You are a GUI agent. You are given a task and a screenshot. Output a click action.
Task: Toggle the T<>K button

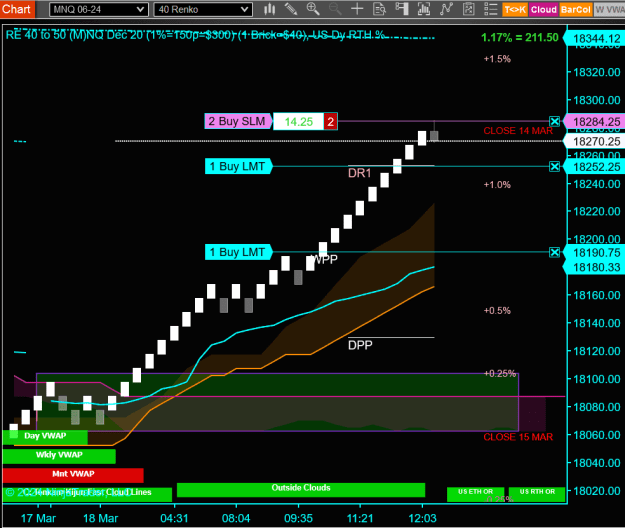515,10
